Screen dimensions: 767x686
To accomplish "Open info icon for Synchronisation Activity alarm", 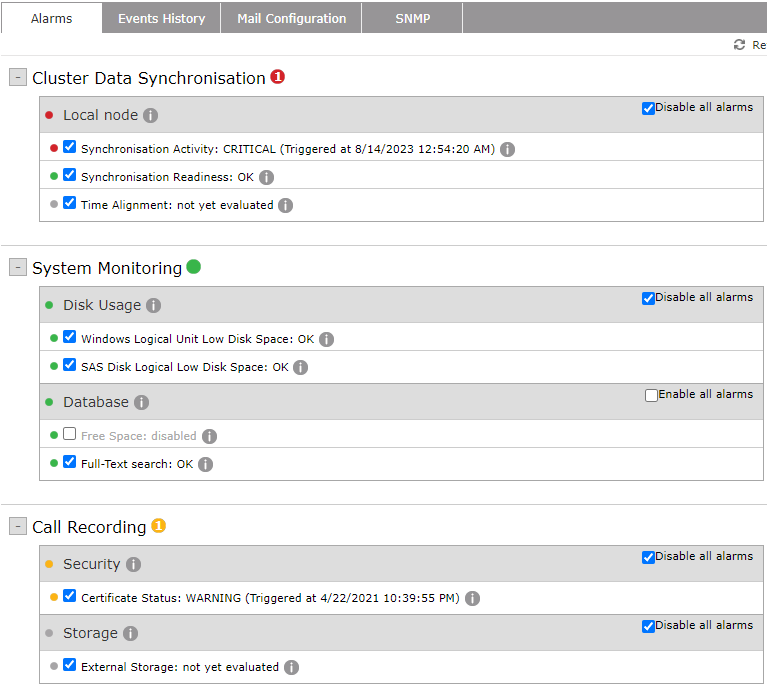I will pyautogui.click(x=507, y=149).
